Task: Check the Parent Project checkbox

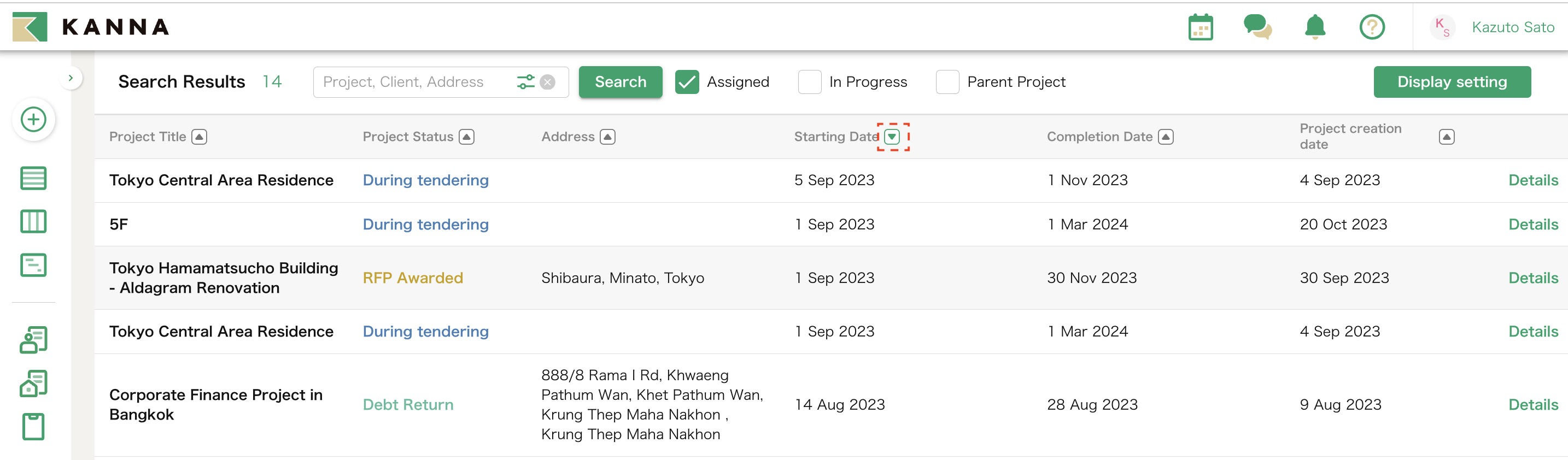Action: click(947, 81)
